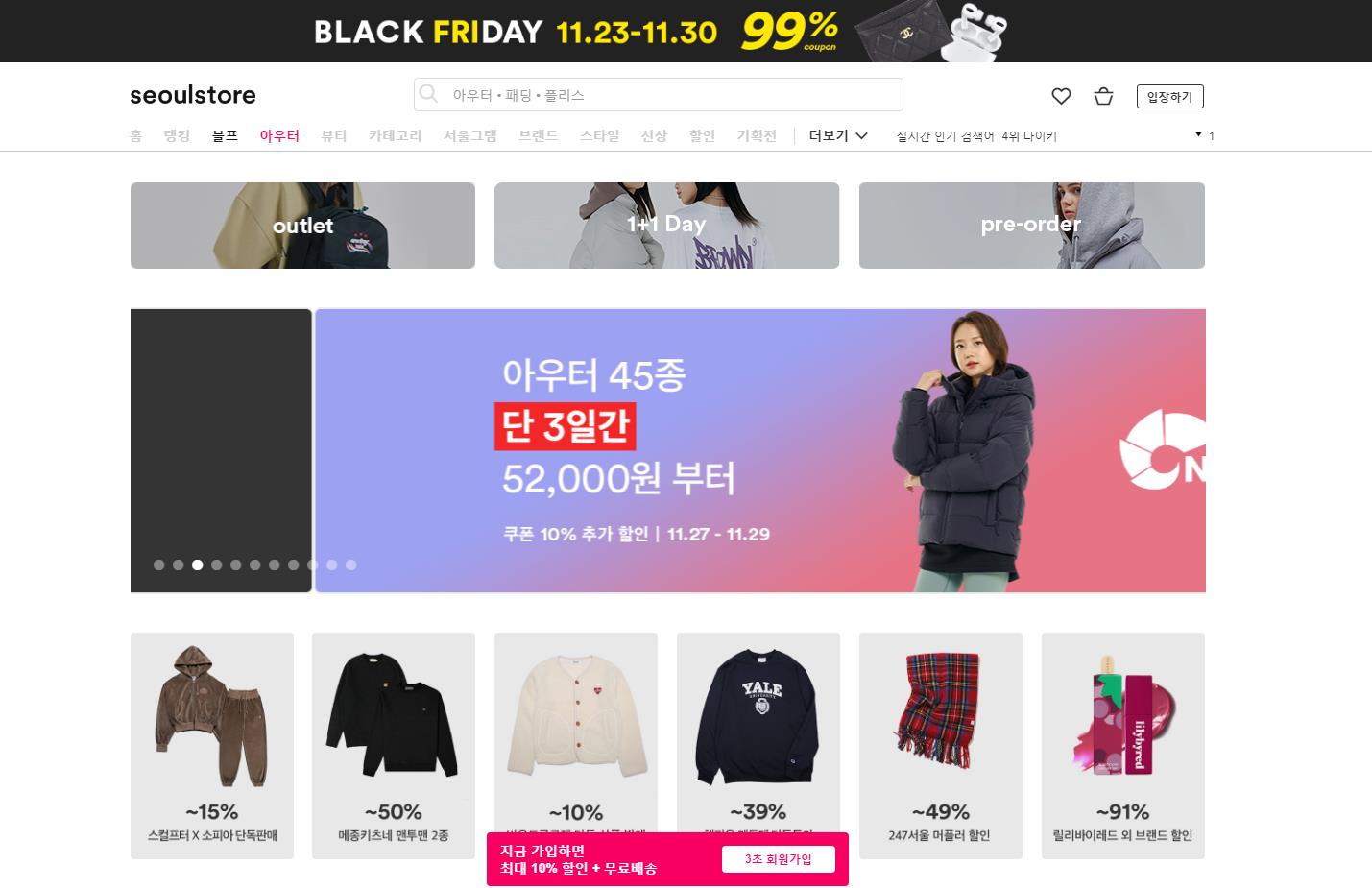Open the wishlist heart icon

click(1061, 96)
